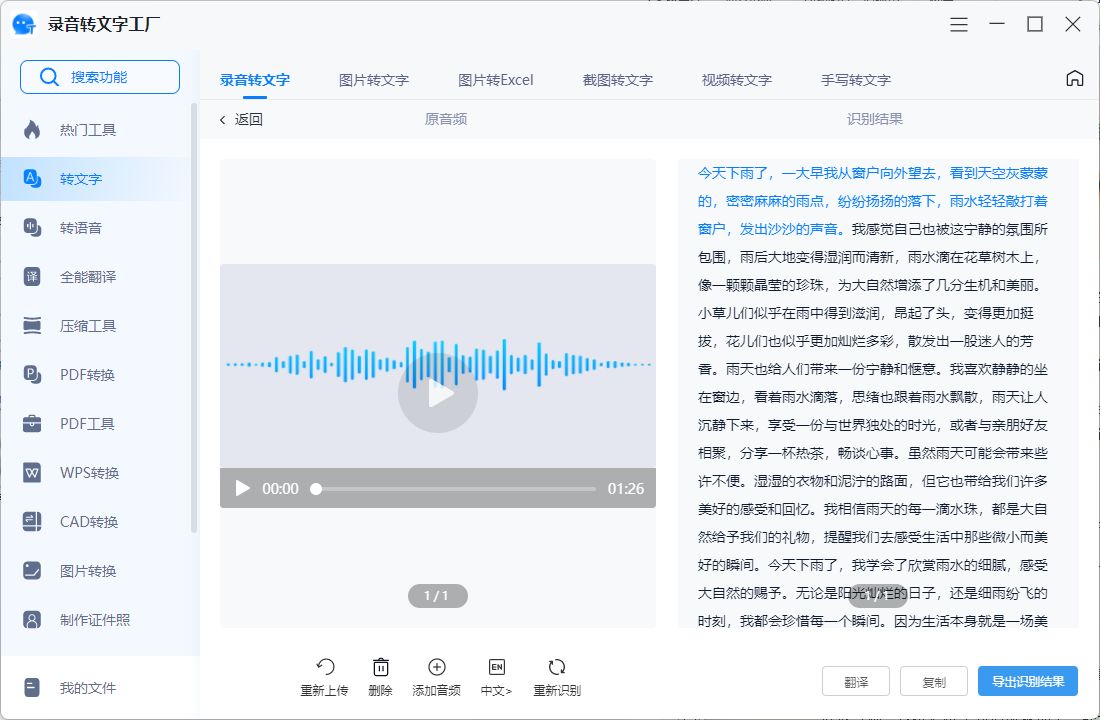The width and height of the screenshot is (1100, 720).
Task: Open the hamburger menu in title bar
Action: click(958, 25)
